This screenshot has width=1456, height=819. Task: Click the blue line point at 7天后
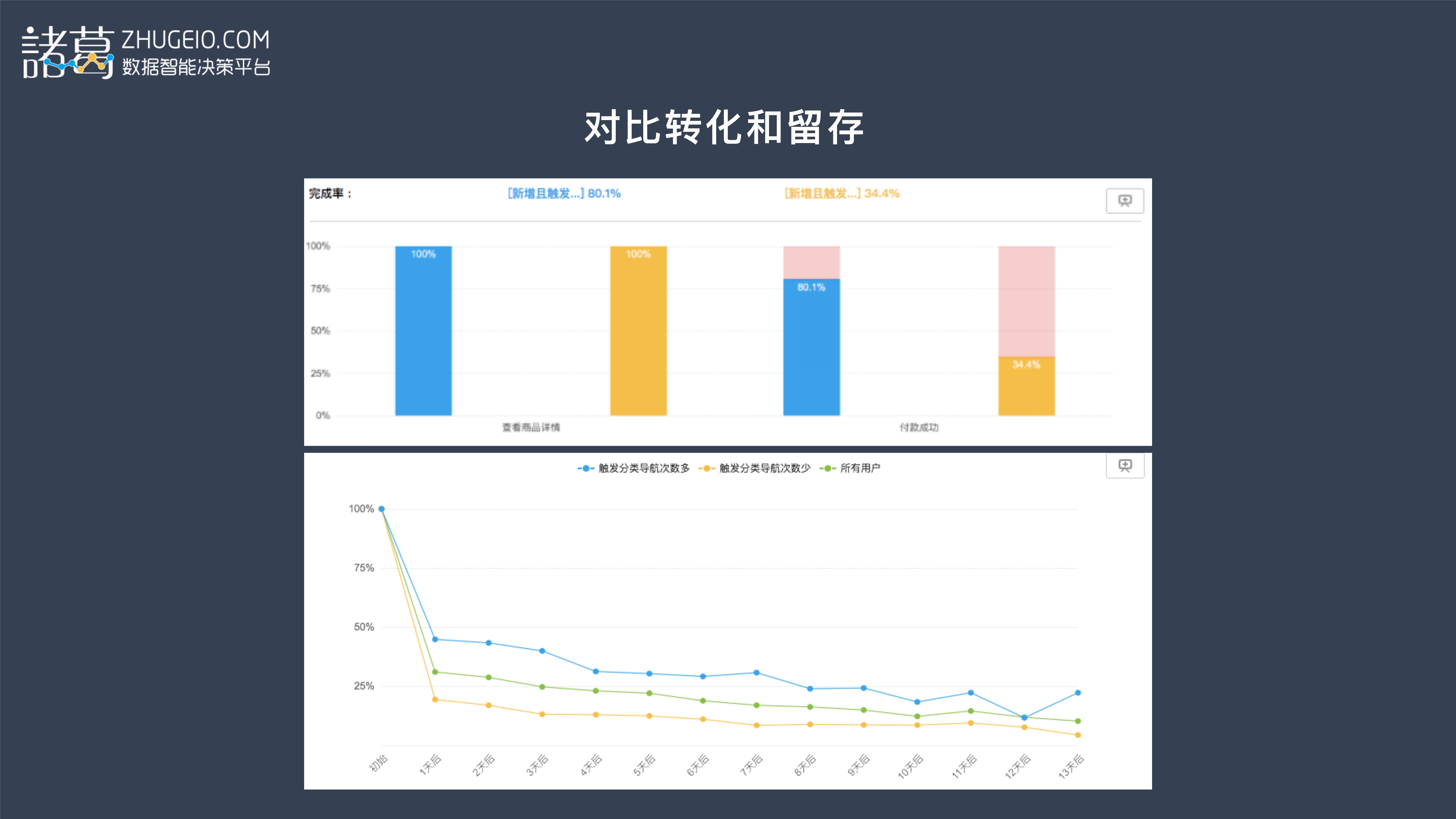pyautogui.click(x=756, y=673)
